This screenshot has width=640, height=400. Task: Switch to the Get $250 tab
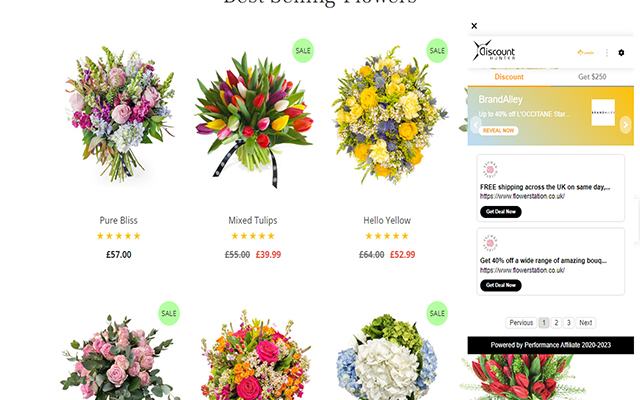click(x=592, y=77)
